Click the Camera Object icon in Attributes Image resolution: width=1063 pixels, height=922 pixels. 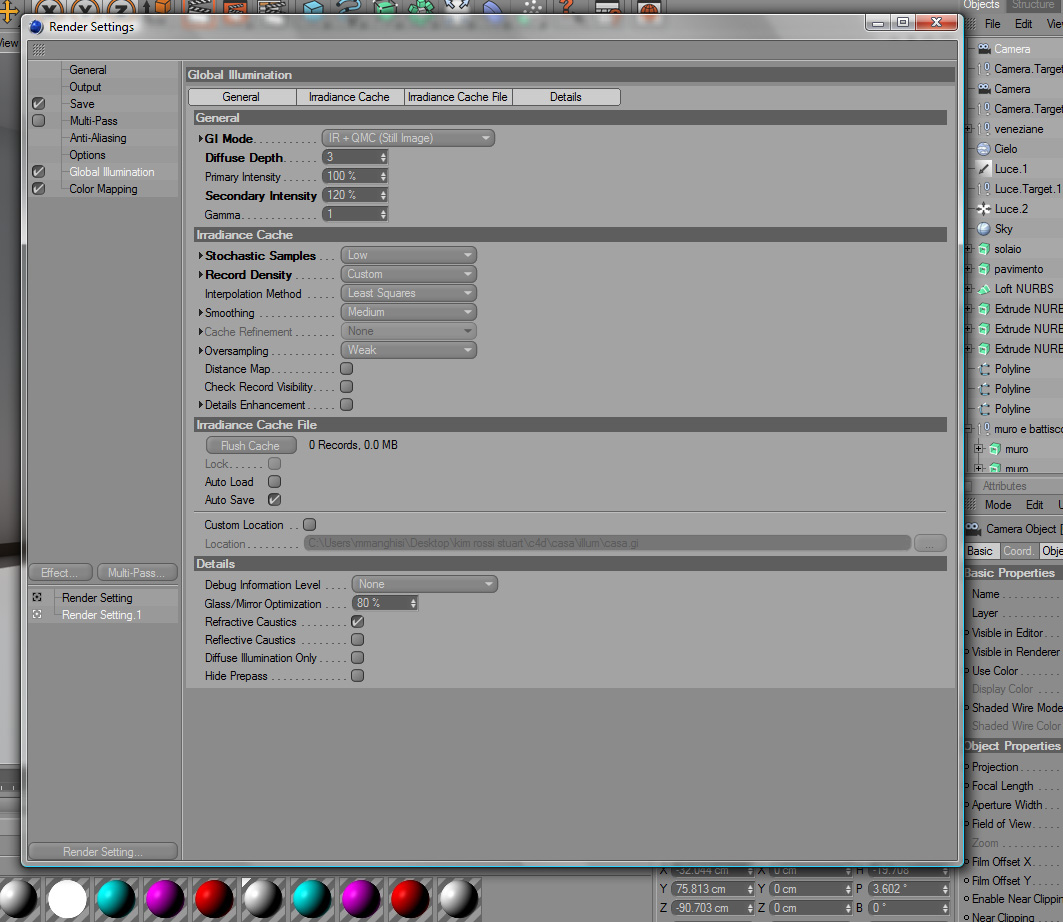973,528
